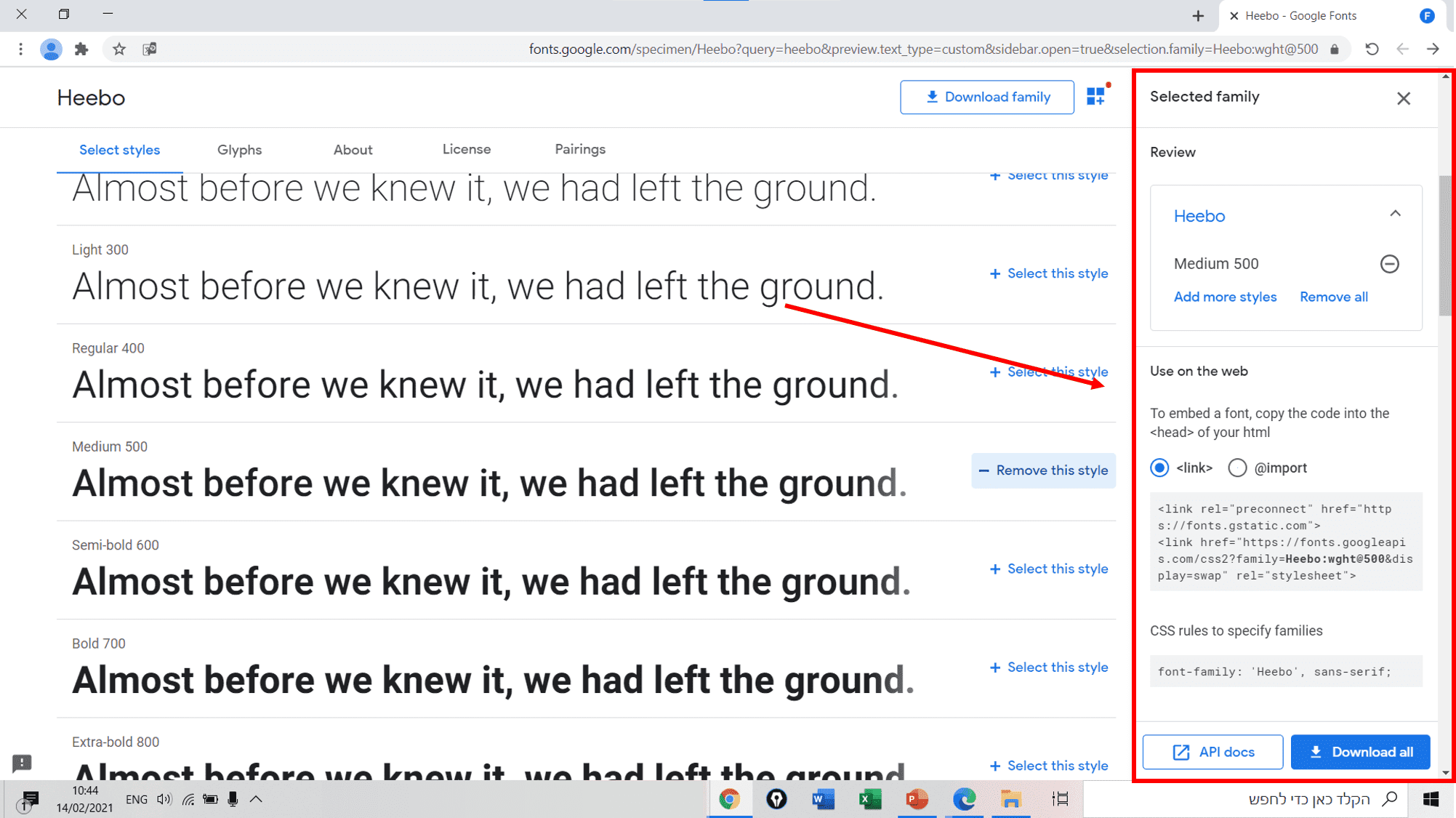This screenshot has height=818, width=1456.
Task: Open a new browser tab
Action: 1198,15
